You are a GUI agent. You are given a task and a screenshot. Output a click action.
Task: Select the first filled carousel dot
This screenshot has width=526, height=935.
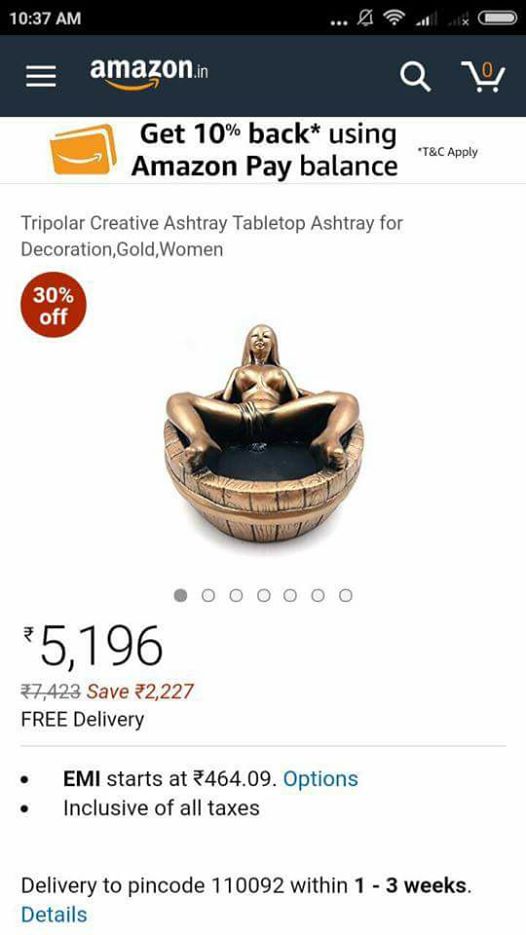[x=180, y=595]
